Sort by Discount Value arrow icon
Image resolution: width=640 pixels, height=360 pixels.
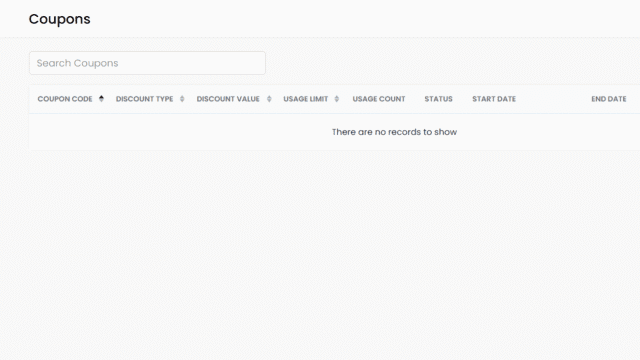tap(269, 99)
